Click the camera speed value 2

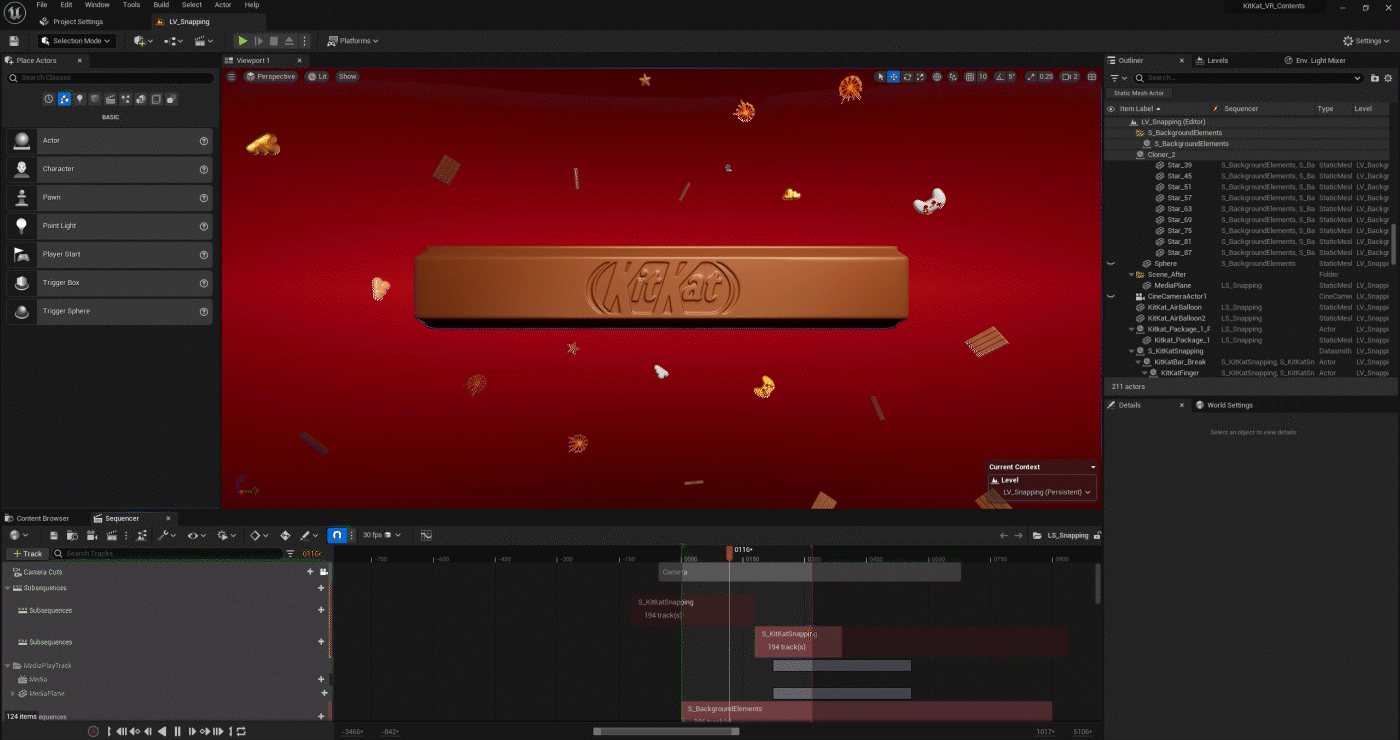1070,77
